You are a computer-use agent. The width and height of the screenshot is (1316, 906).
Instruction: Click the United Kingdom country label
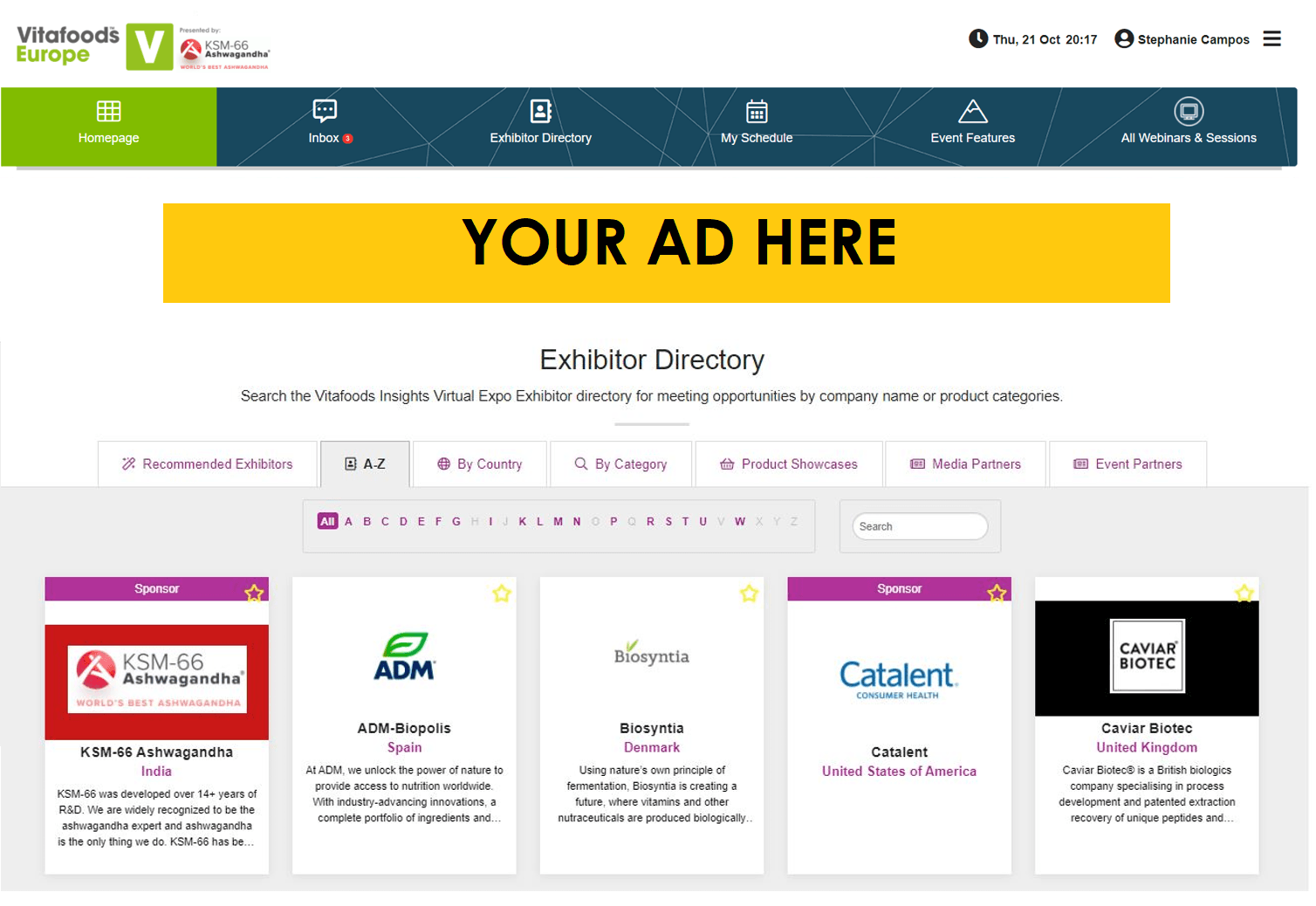[1147, 747]
